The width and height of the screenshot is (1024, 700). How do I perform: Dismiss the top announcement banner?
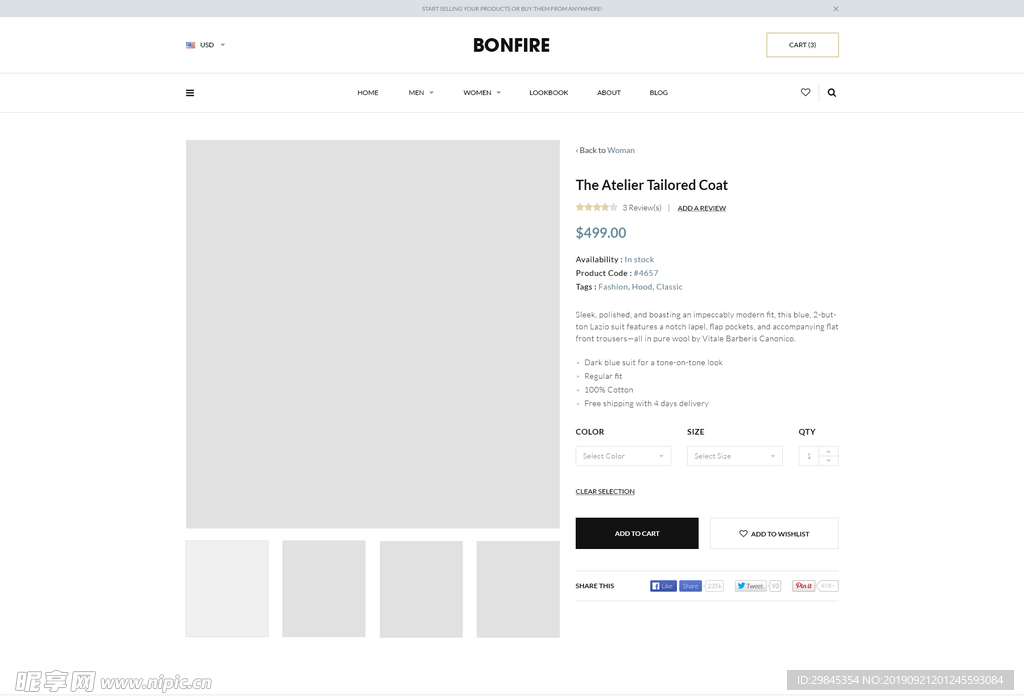pos(836,8)
